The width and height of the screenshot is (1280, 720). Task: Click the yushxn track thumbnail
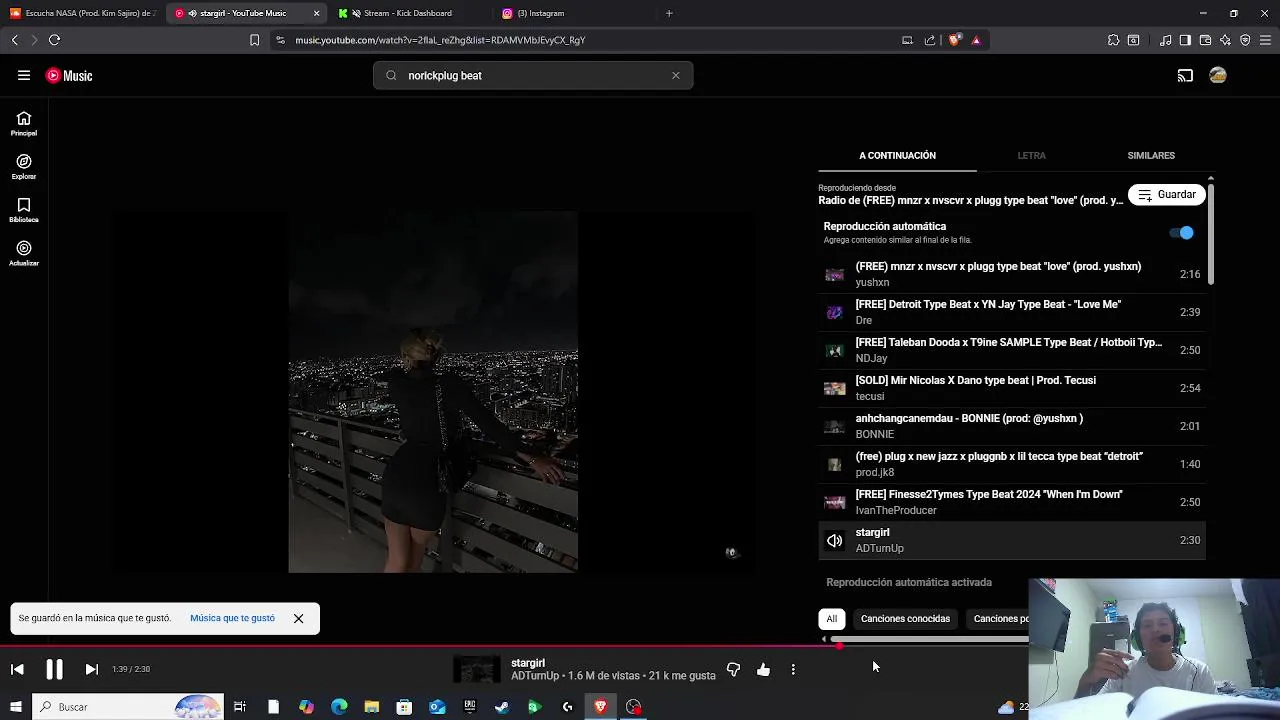pyautogui.click(x=834, y=274)
